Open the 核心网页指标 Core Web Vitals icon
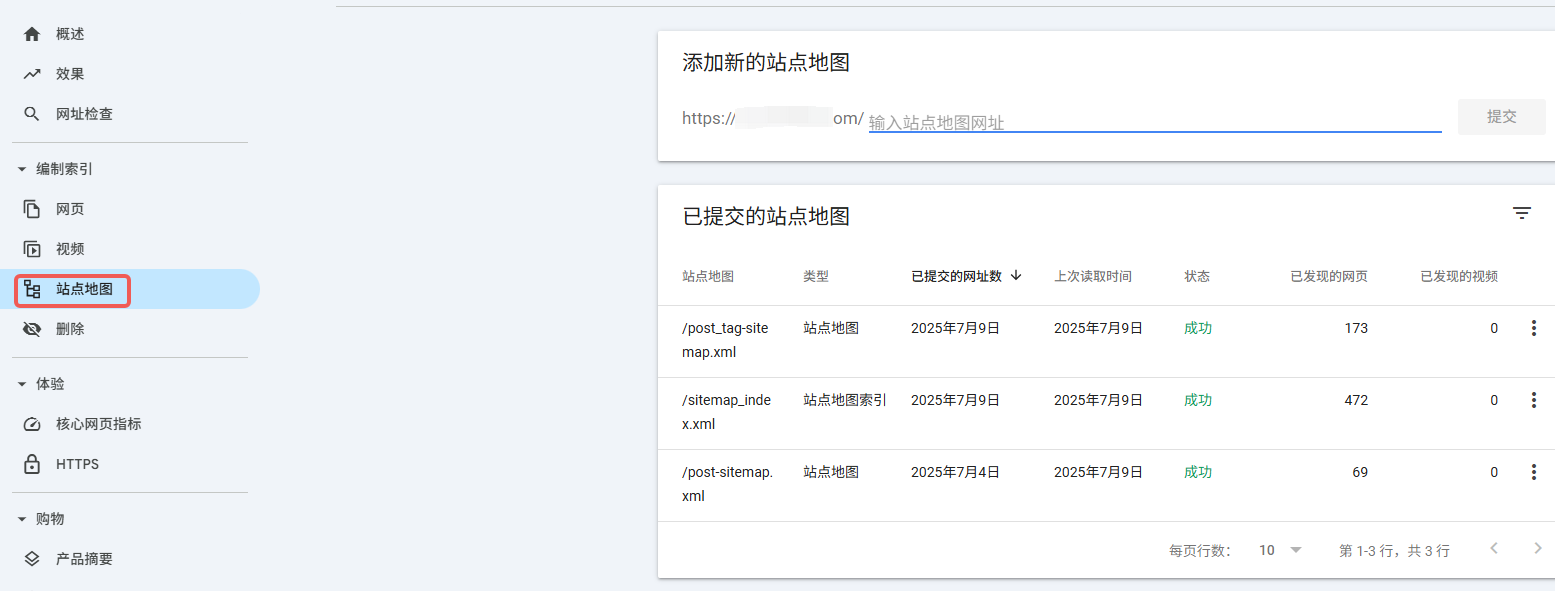This screenshot has height=591, width=1555. click(x=31, y=423)
